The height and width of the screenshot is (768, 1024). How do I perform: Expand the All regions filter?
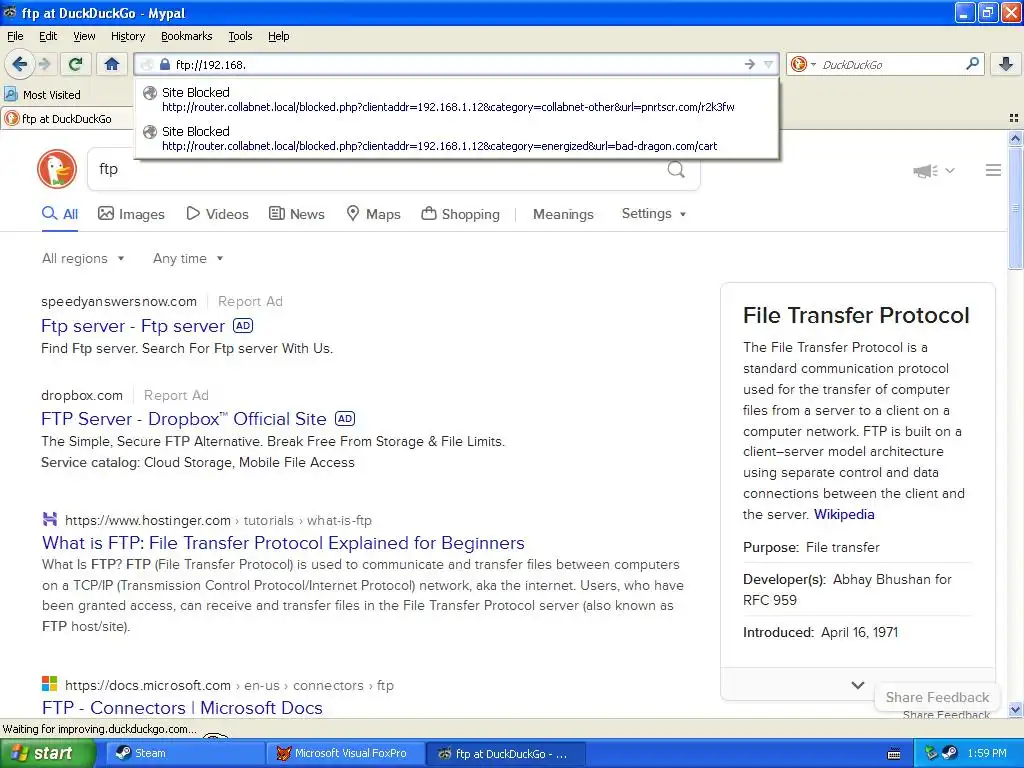[x=83, y=259]
